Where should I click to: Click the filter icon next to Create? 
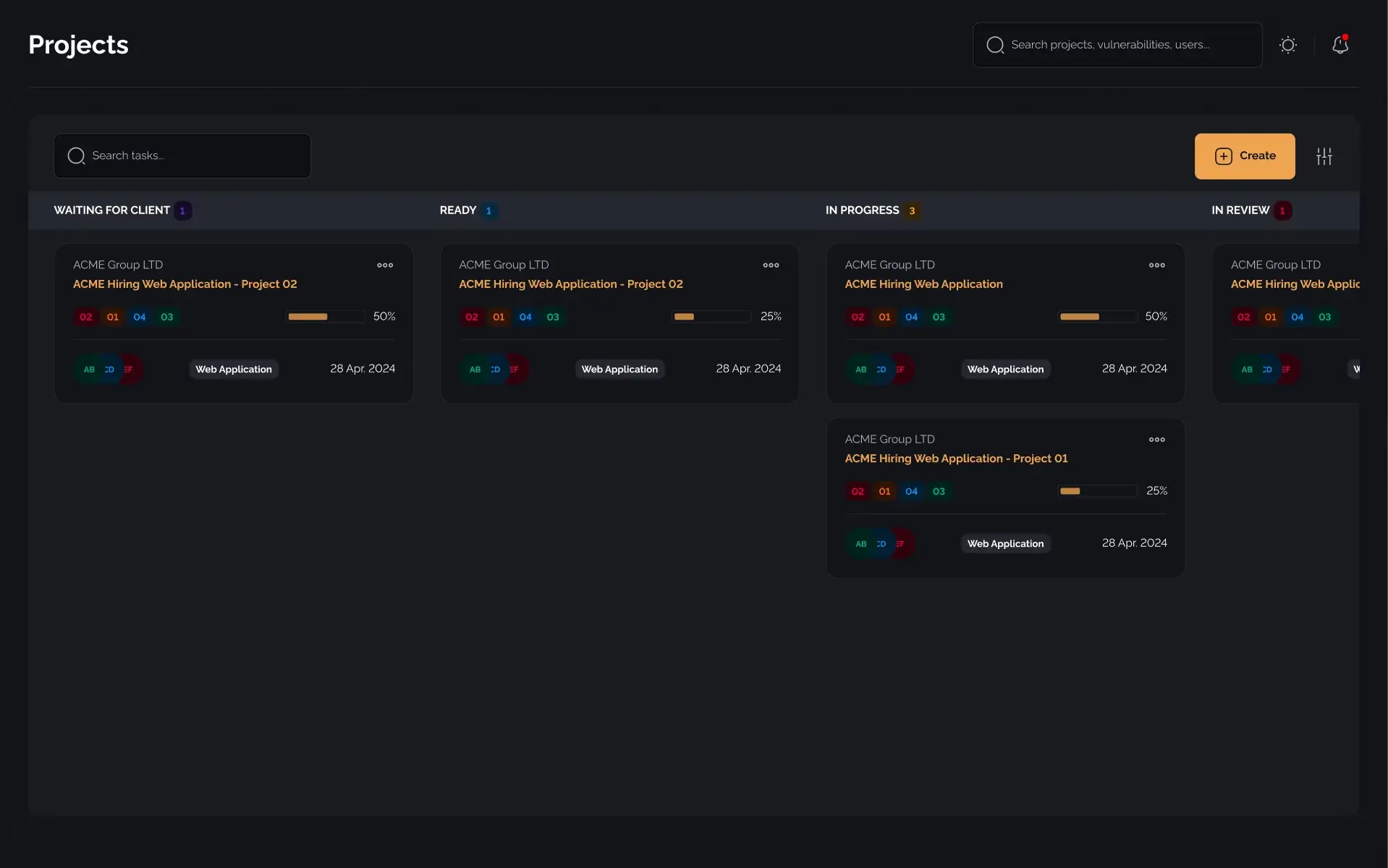click(x=1324, y=156)
